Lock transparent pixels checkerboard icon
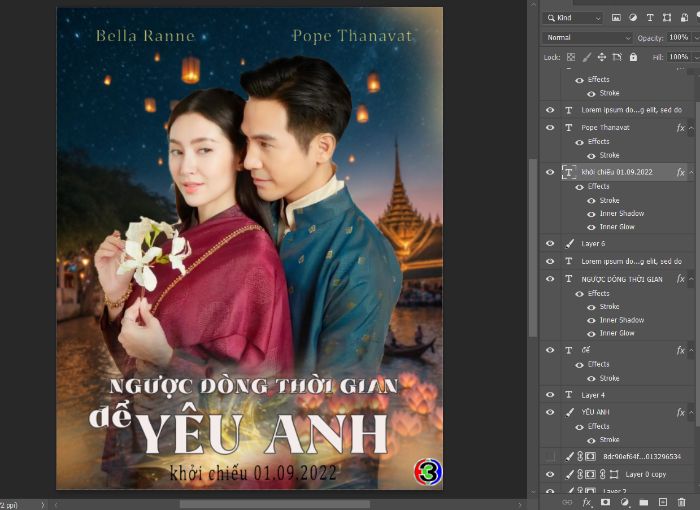This screenshot has height=510, width=700. coord(571,57)
